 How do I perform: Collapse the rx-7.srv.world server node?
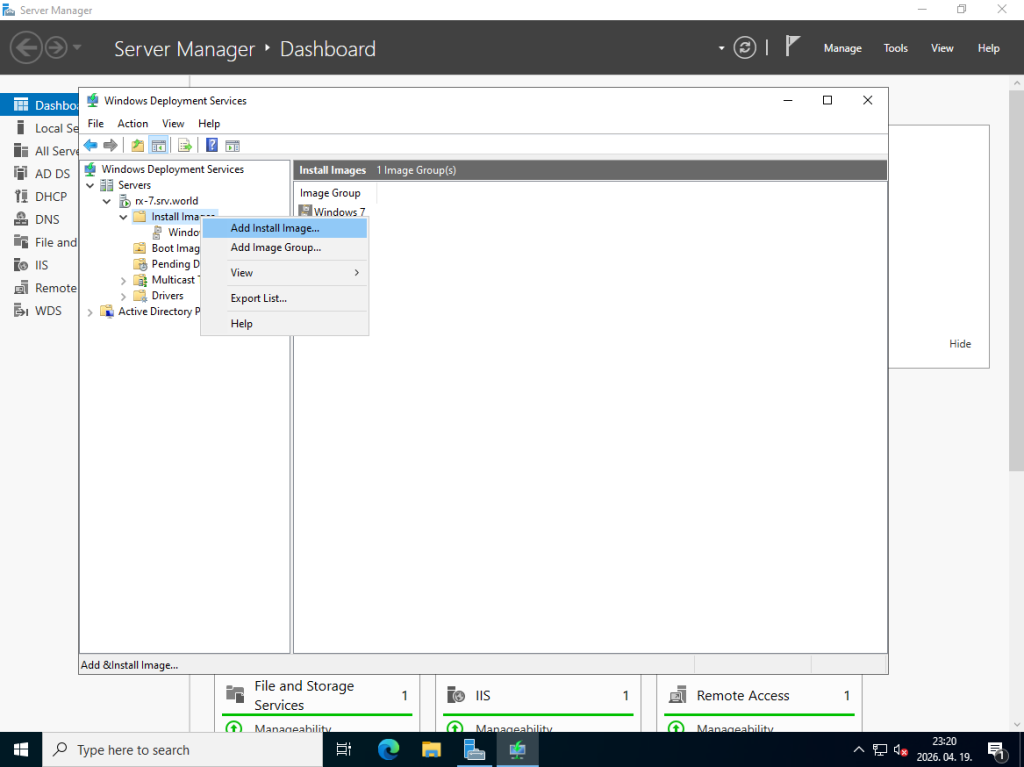107,201
